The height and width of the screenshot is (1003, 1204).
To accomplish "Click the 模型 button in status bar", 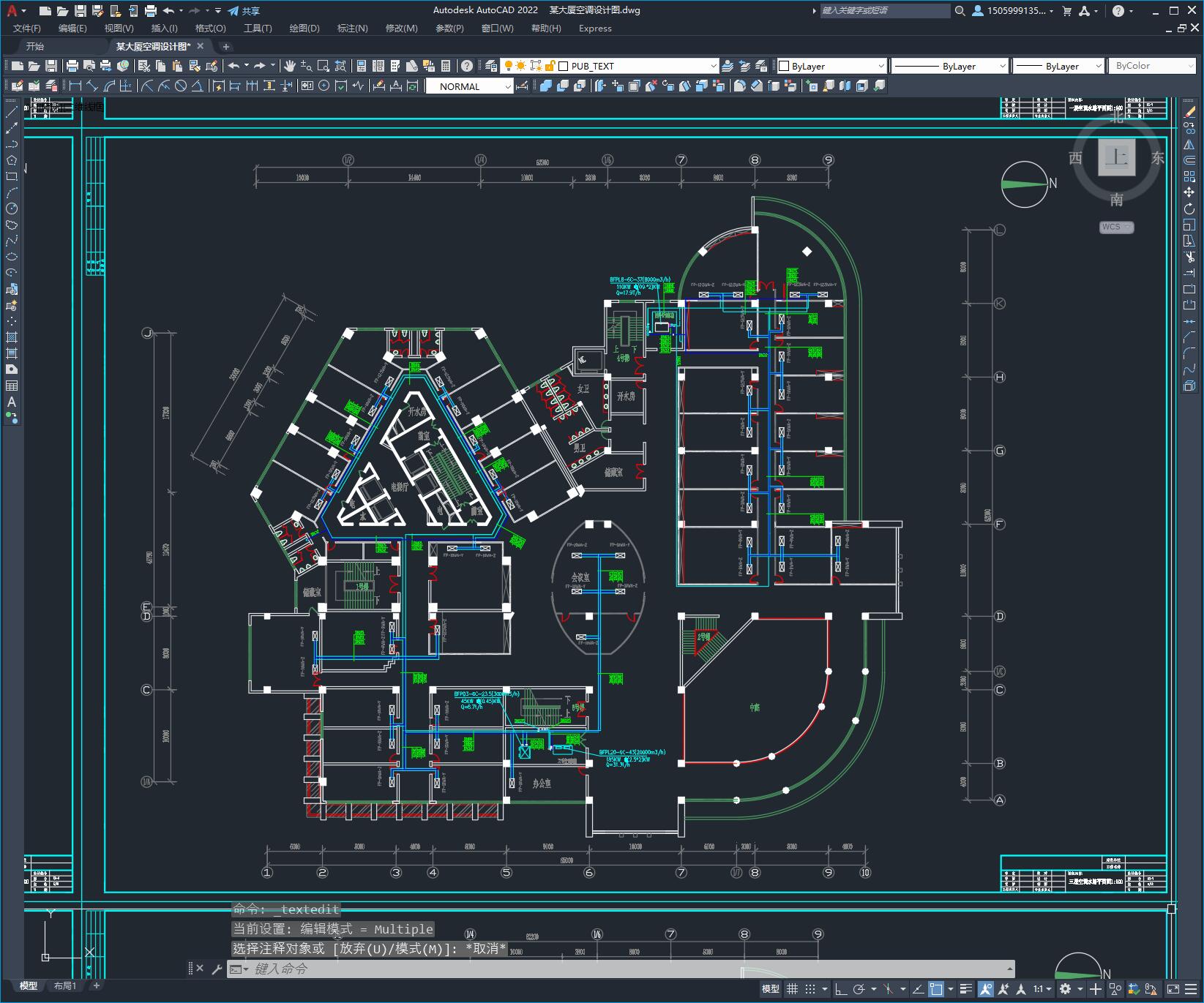I will pos(770,989).
